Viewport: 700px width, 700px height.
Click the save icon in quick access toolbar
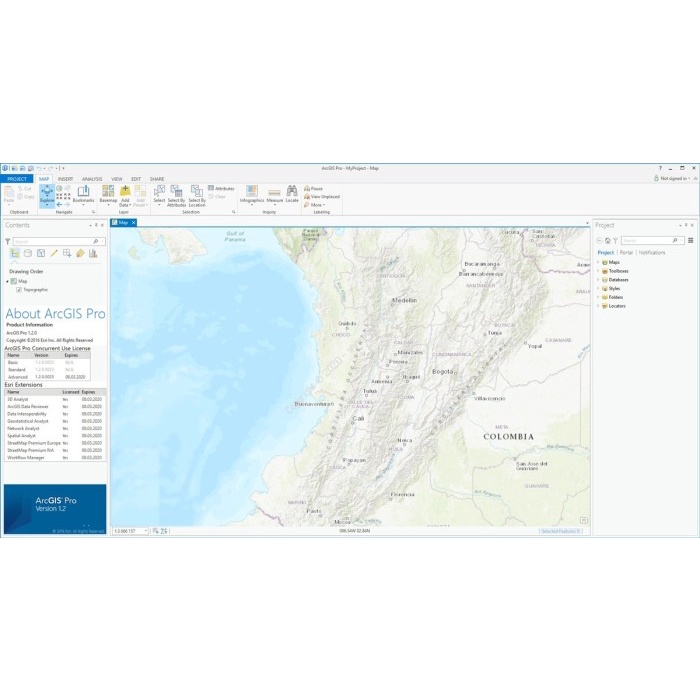[x=30, y=168]
